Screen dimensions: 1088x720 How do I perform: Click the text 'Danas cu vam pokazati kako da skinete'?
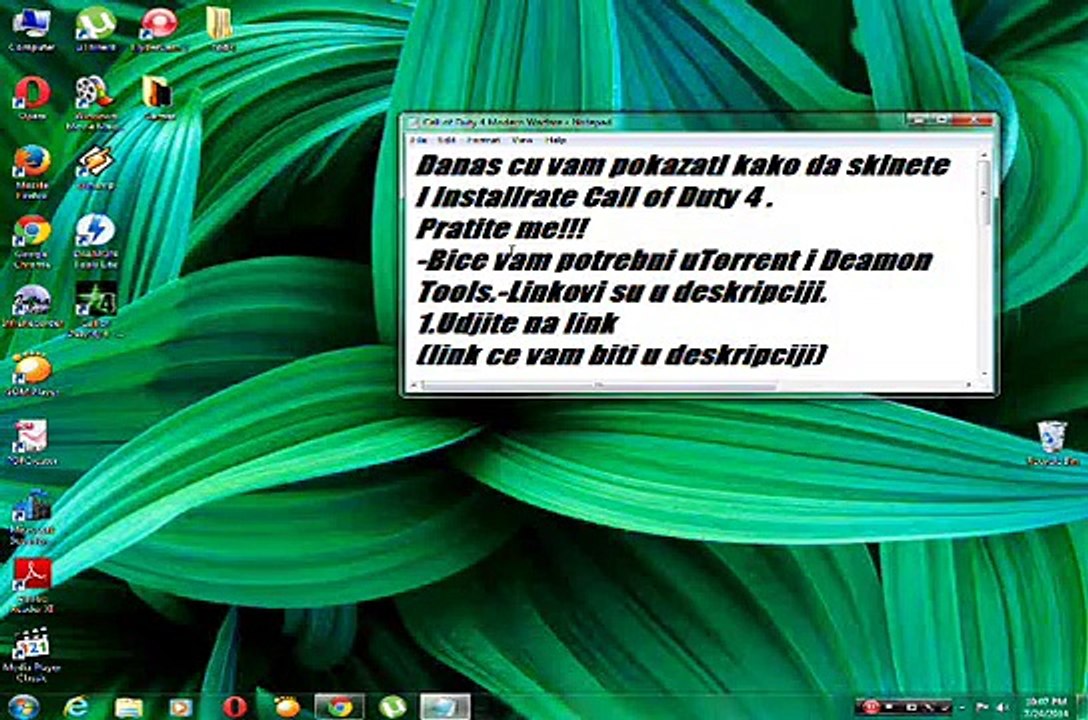683,166
